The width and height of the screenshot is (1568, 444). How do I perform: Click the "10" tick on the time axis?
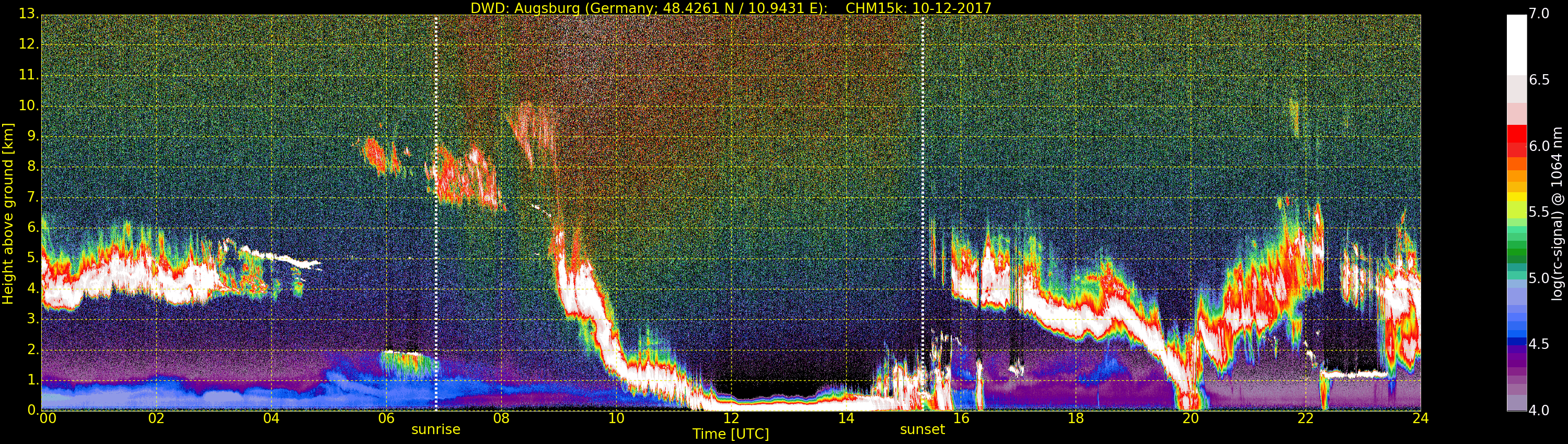pyautogui.click(x=616, y=418)
